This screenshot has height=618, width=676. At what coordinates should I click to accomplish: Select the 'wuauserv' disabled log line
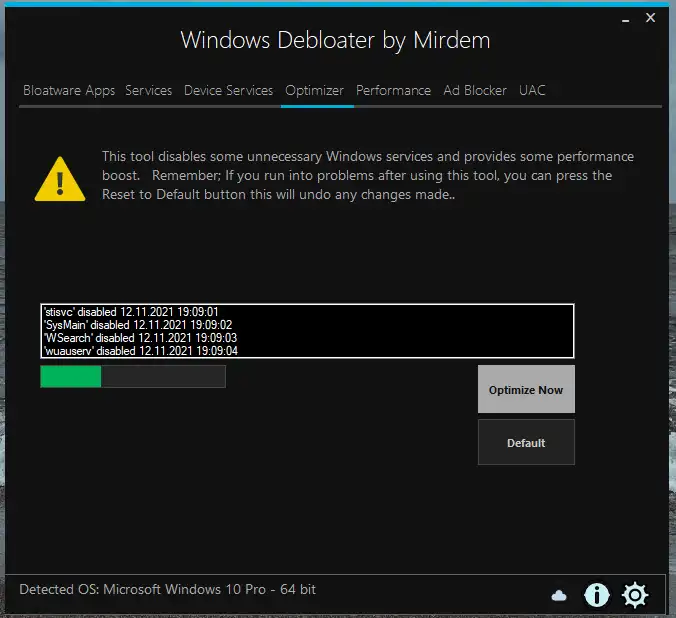point(141,351)
